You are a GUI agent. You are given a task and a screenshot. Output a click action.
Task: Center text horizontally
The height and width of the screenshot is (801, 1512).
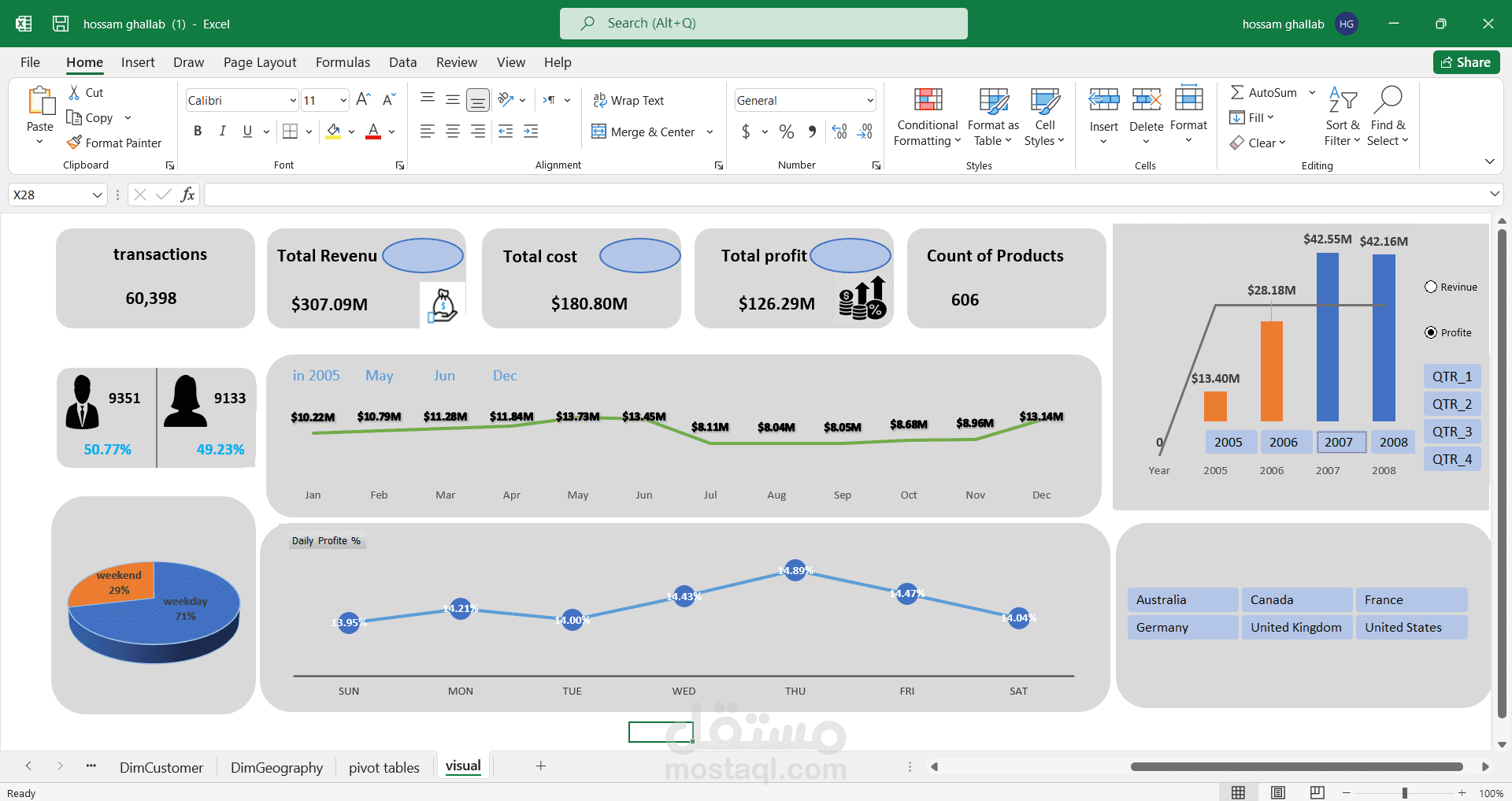453,132
